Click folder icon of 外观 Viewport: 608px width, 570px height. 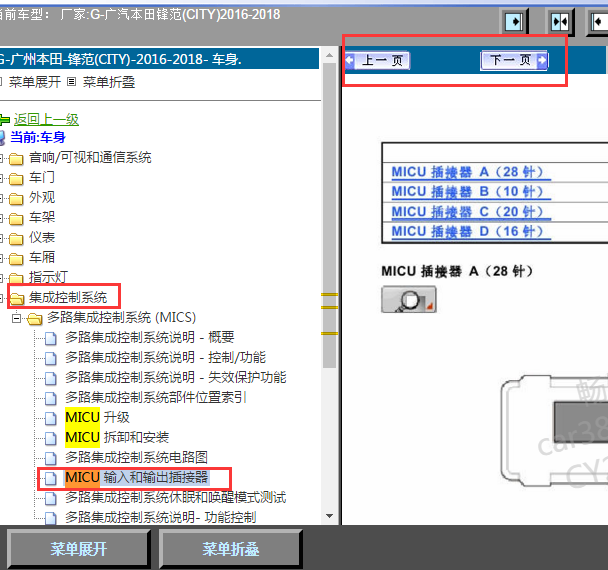click(x=16, y=199)
